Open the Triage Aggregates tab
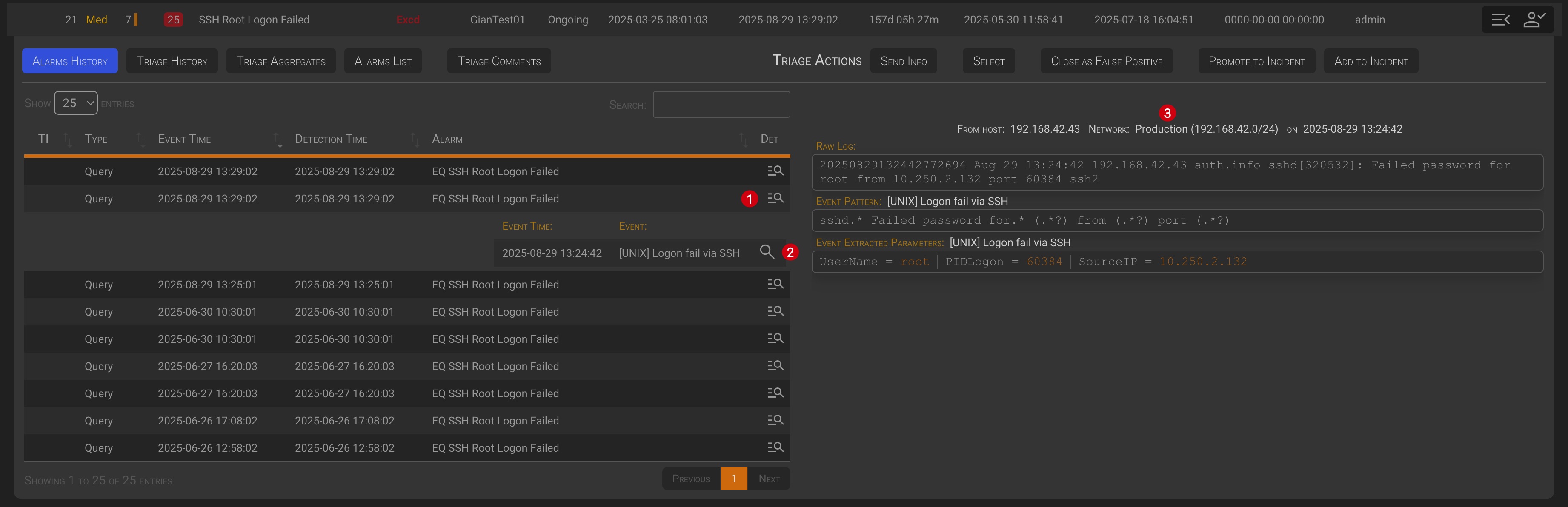The height and width of the screenshot is (507, 1568). tap(280, 62)
